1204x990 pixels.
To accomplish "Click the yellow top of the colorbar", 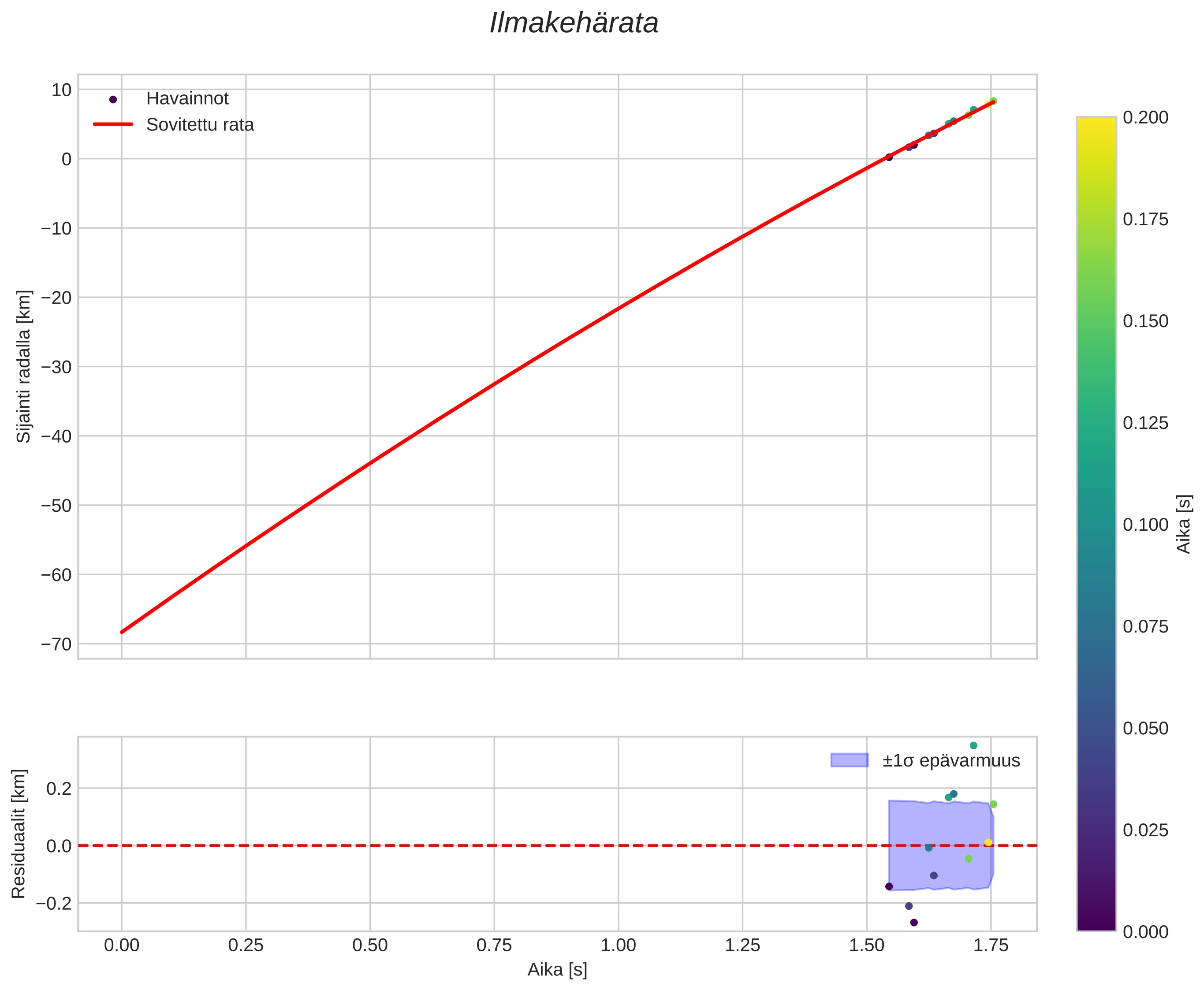I will point(1096,123).
